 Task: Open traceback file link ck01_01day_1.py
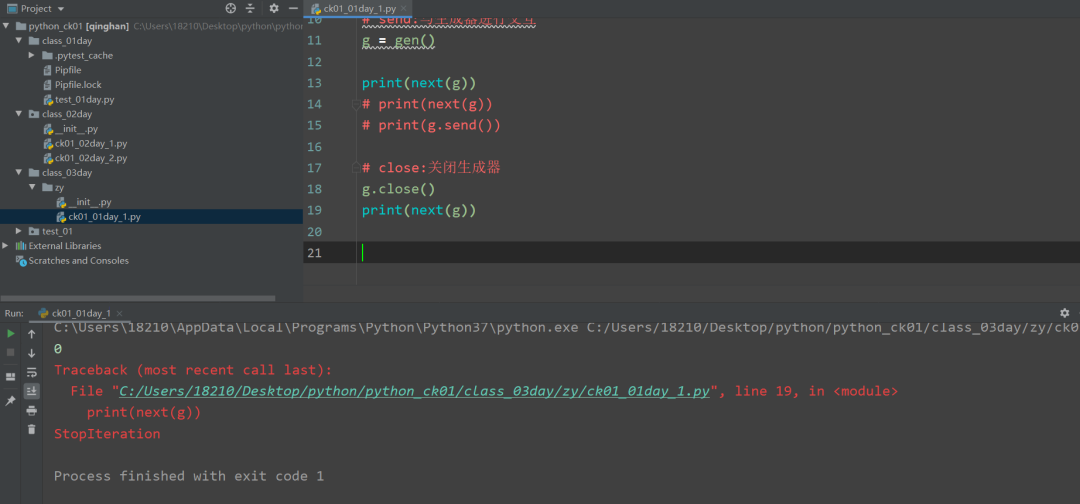pyautogui.click(x=414, y=391)
